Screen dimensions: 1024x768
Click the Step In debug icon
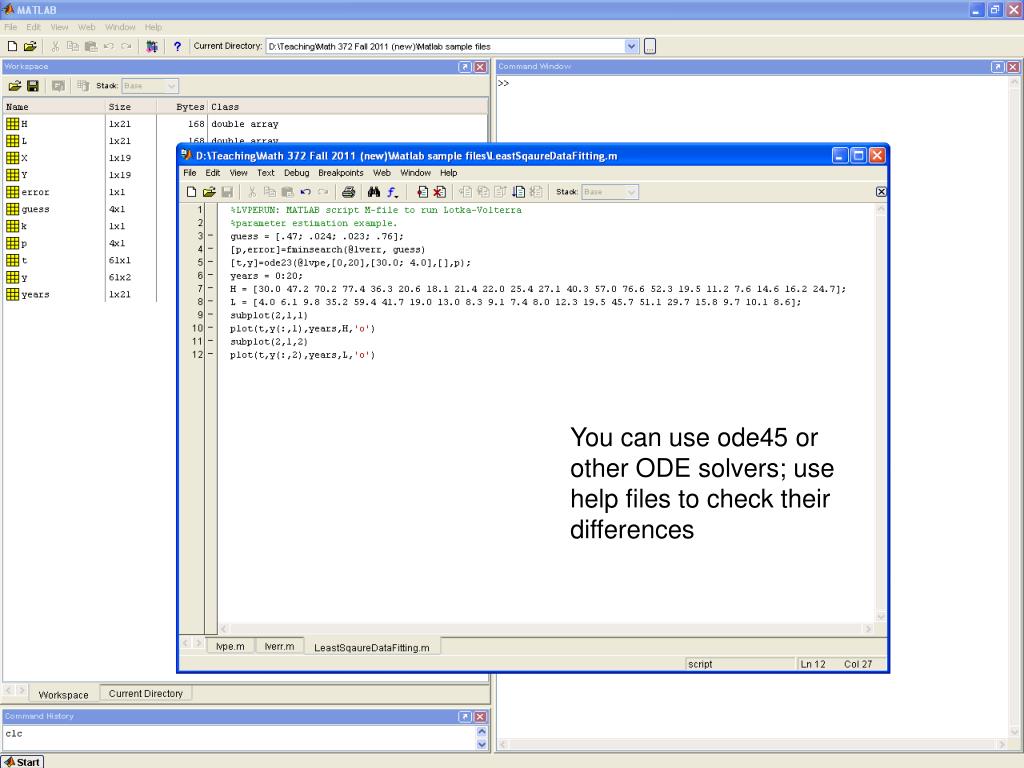[x=483, y=192]
